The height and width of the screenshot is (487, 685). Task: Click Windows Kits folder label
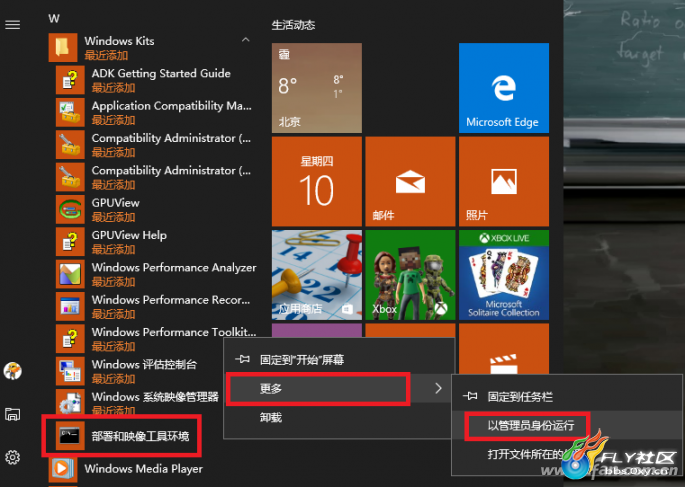tap(119, 41)
